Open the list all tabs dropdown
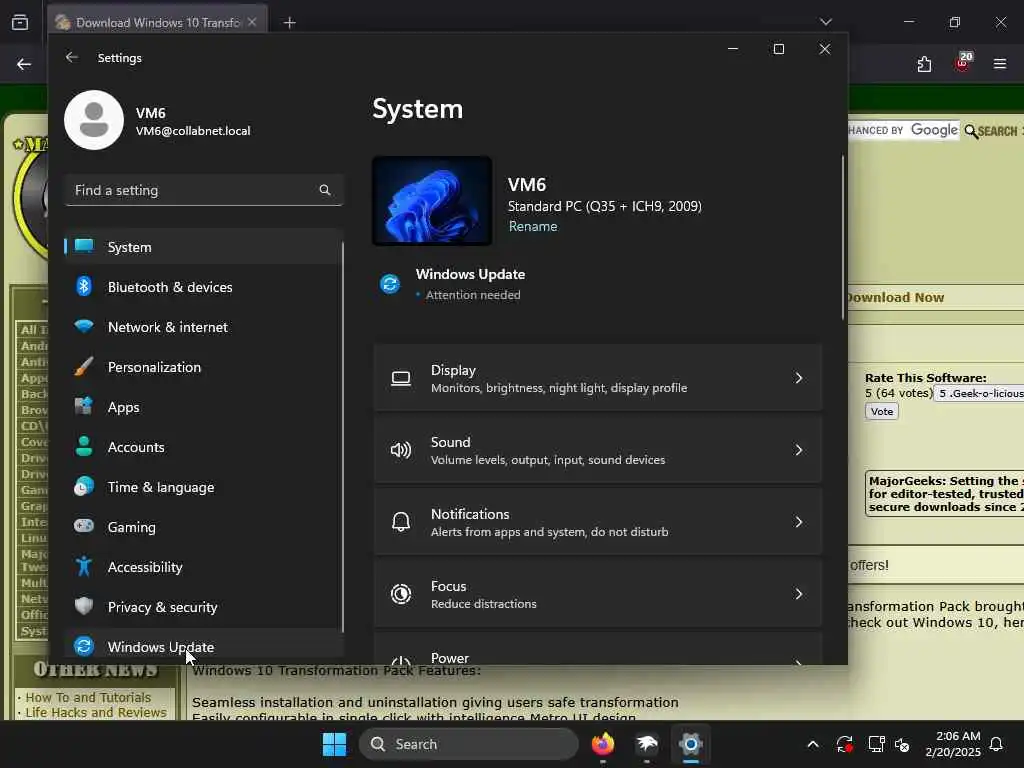The width and height of the screenshot is (1024, 768). click(825, 22)
